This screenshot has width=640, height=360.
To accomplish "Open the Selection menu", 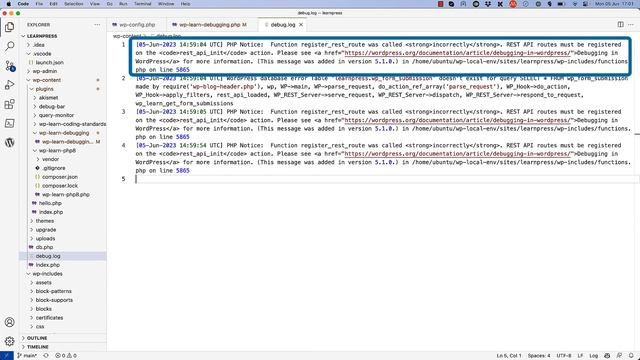I will 74,4.
